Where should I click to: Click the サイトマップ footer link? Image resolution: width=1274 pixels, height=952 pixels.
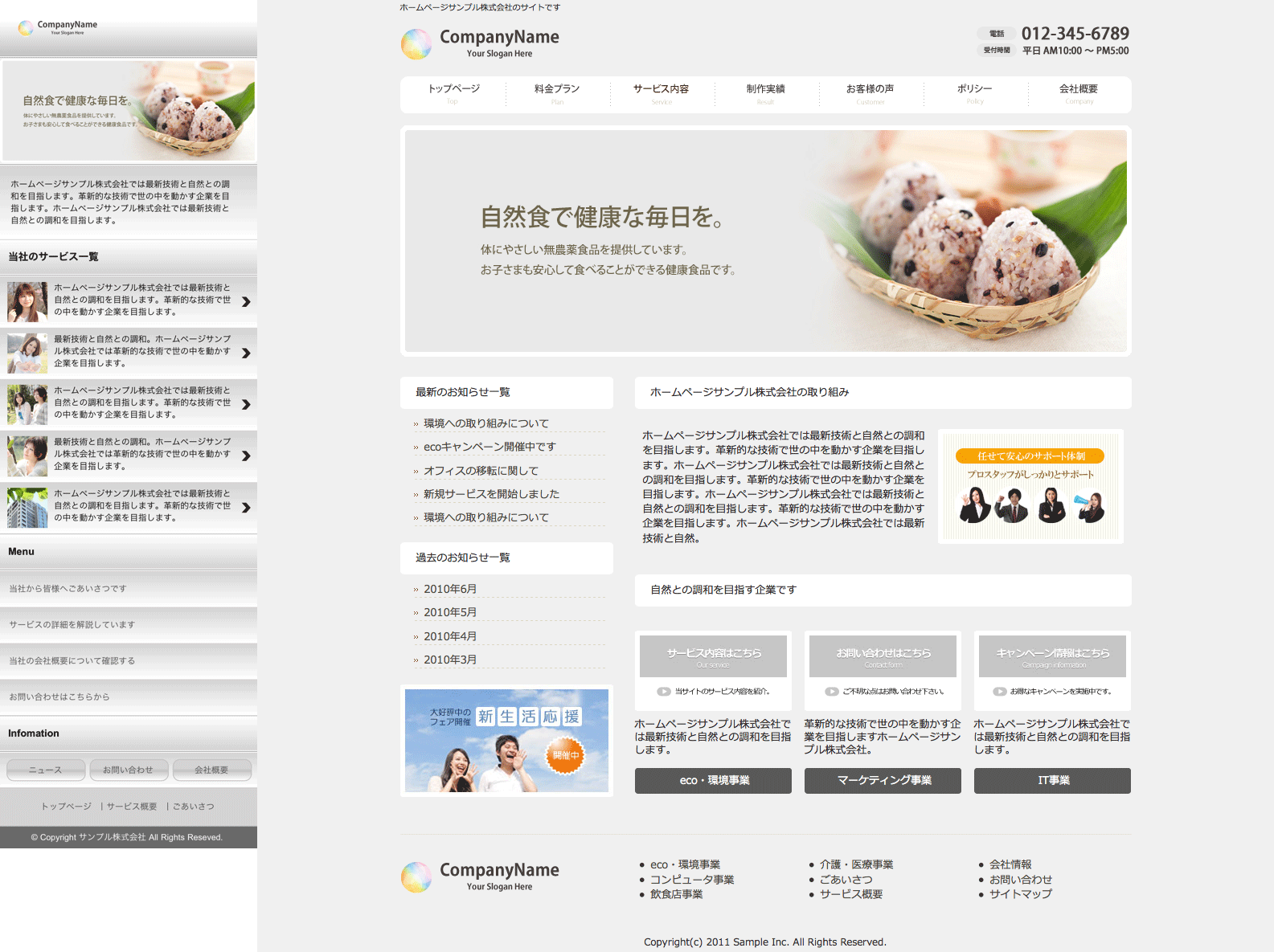pyautogui.click(x=1020, y=894)
